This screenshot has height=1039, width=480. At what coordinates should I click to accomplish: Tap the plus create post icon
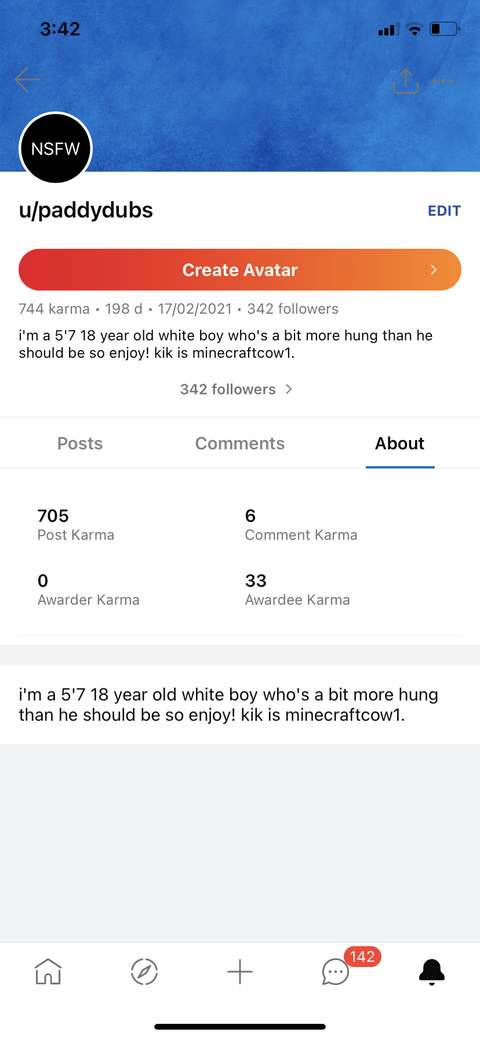coord(240,972)
